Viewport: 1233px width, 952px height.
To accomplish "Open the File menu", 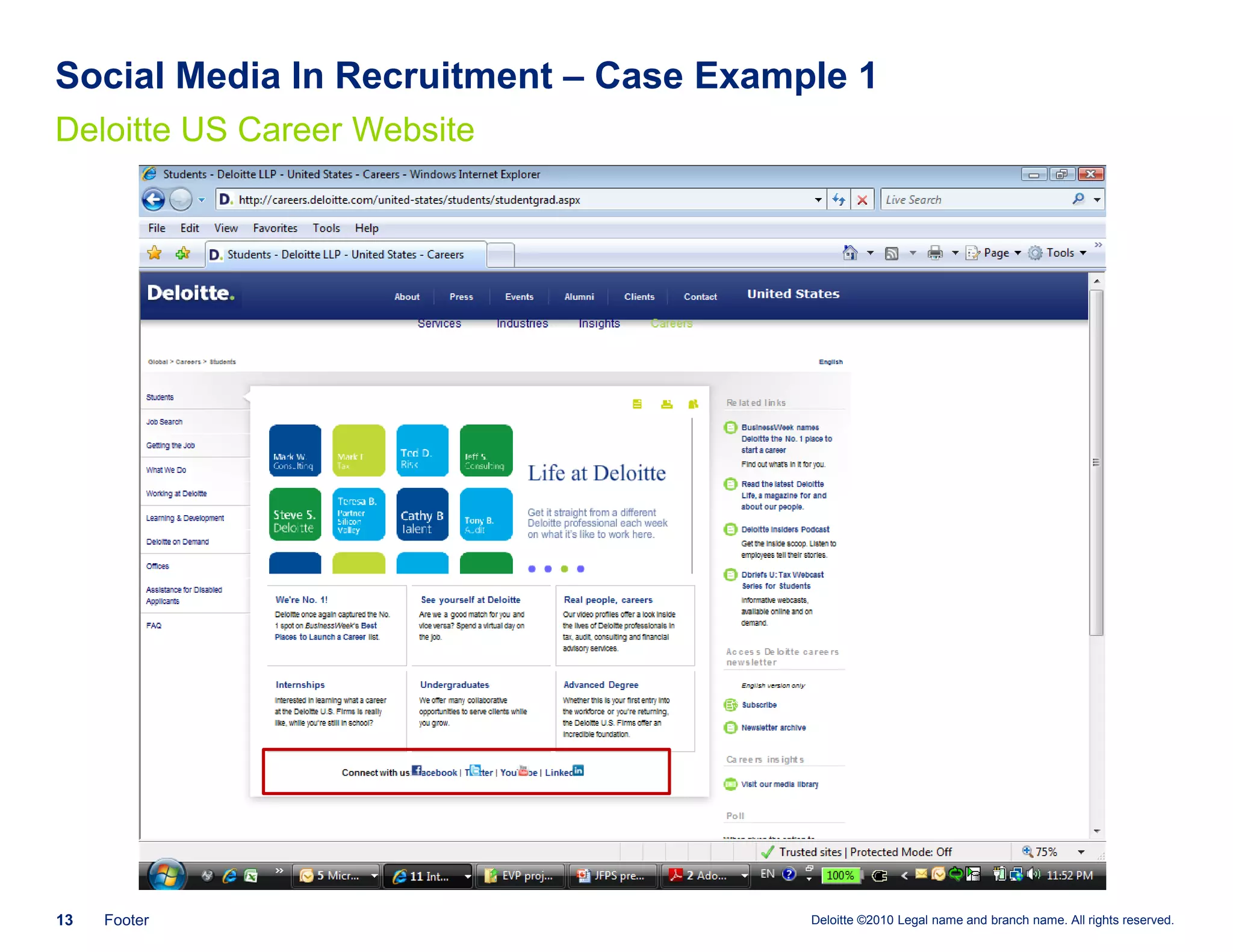I will pyautogui.click(x=157, y=228).
